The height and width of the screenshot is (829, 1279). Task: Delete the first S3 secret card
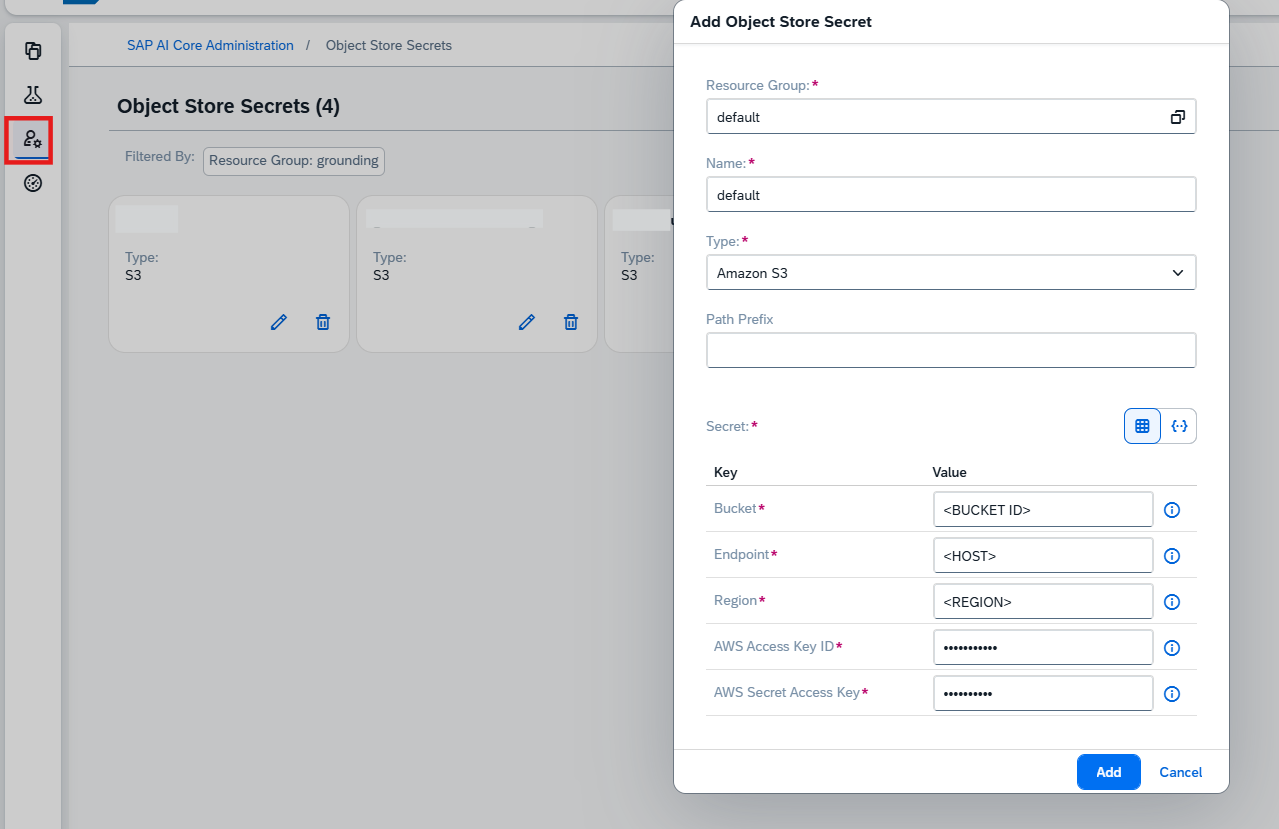[323, 322]
